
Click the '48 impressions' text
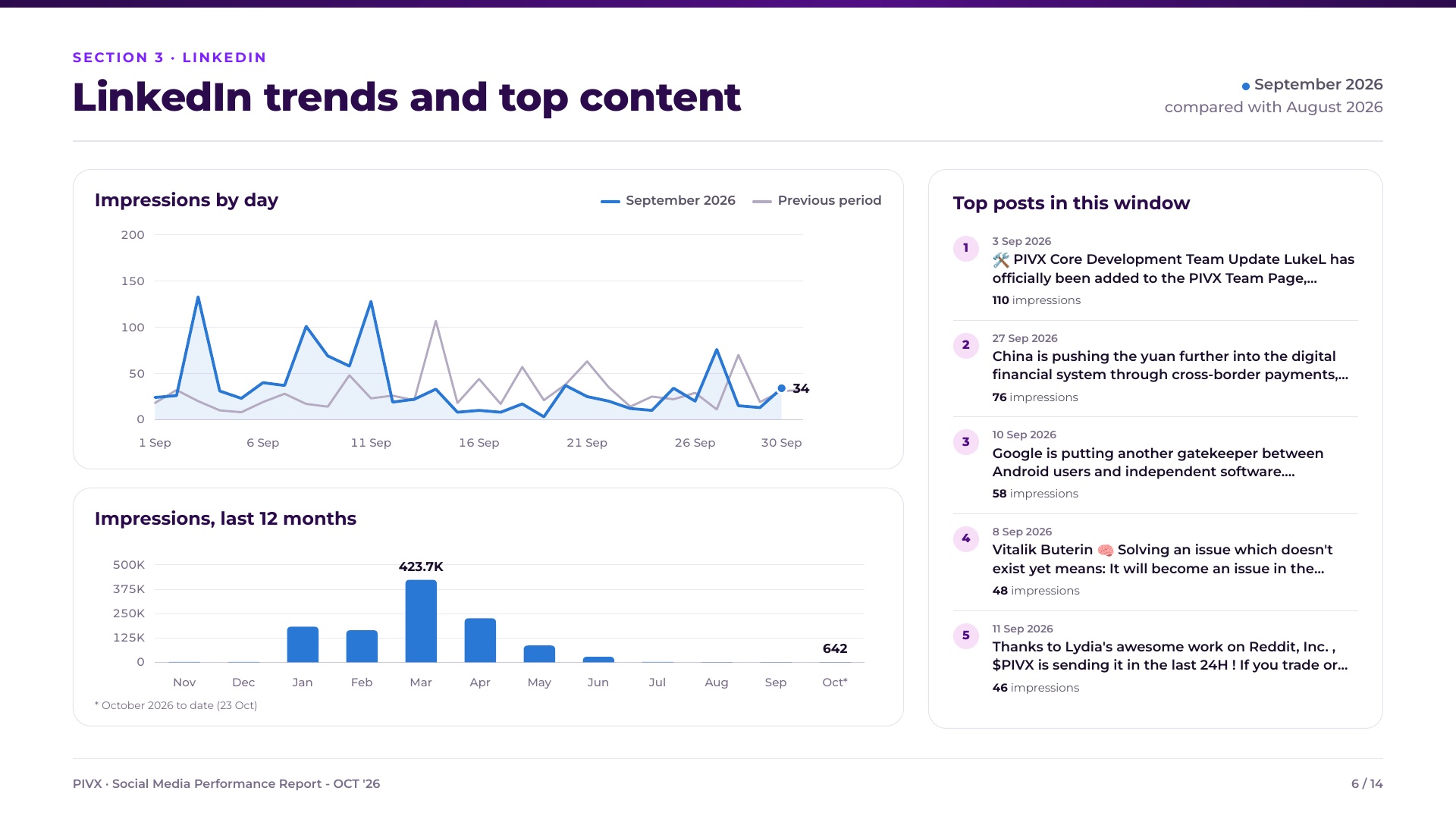(x=1036, y=591)
